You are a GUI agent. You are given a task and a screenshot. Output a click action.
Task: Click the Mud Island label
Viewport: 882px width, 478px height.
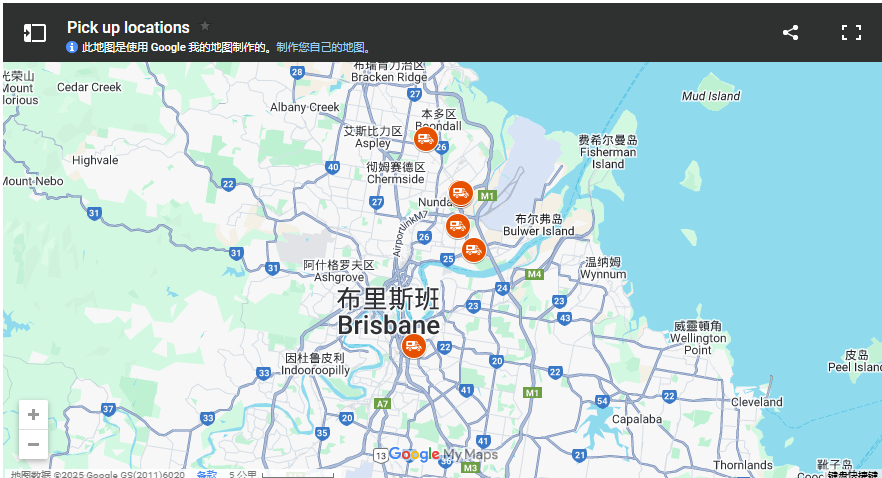tap(711, 96)
